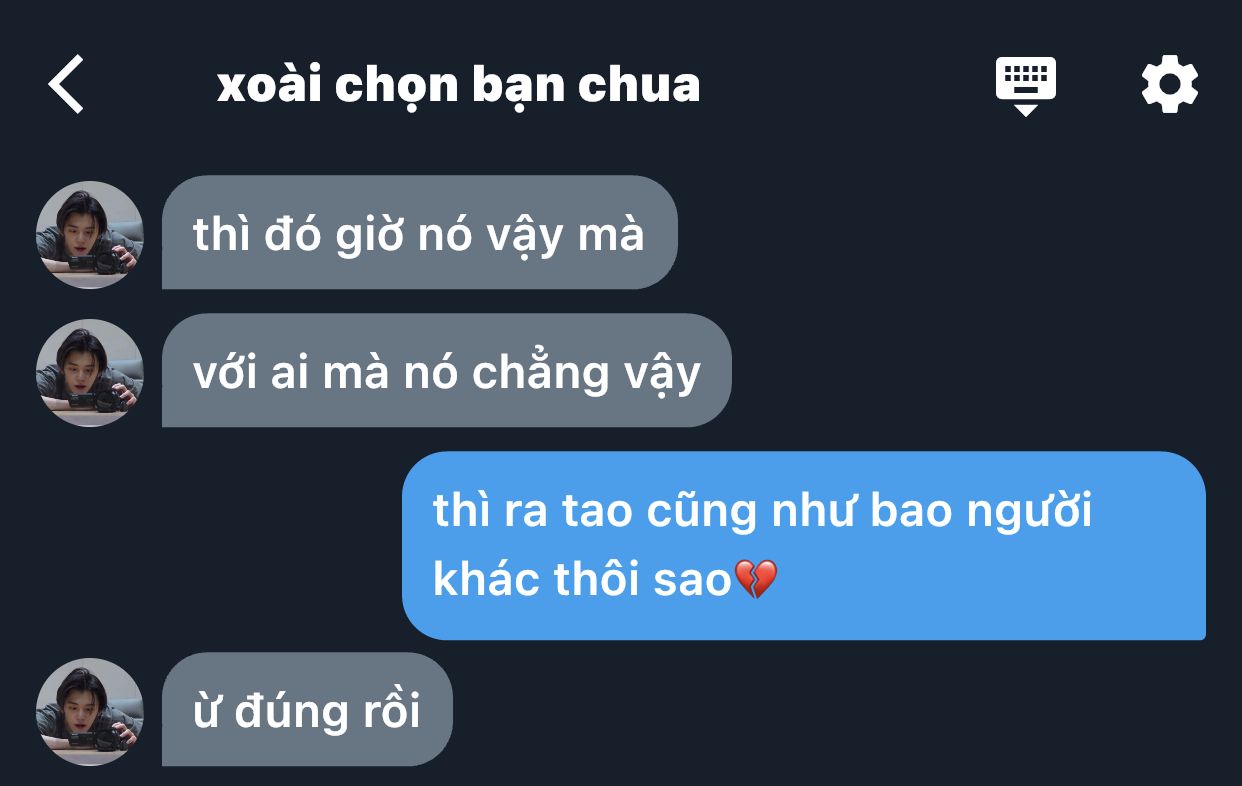Open avatar beside "thì đó giờ nó vậy mà"
The image size is (1242, 786).
(x=90, y=235)
